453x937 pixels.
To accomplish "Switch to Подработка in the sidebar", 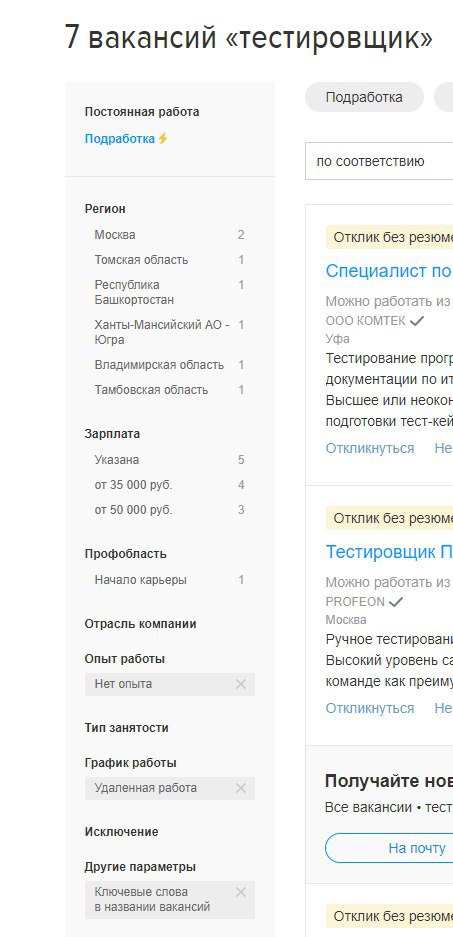I will click(120, 139).
